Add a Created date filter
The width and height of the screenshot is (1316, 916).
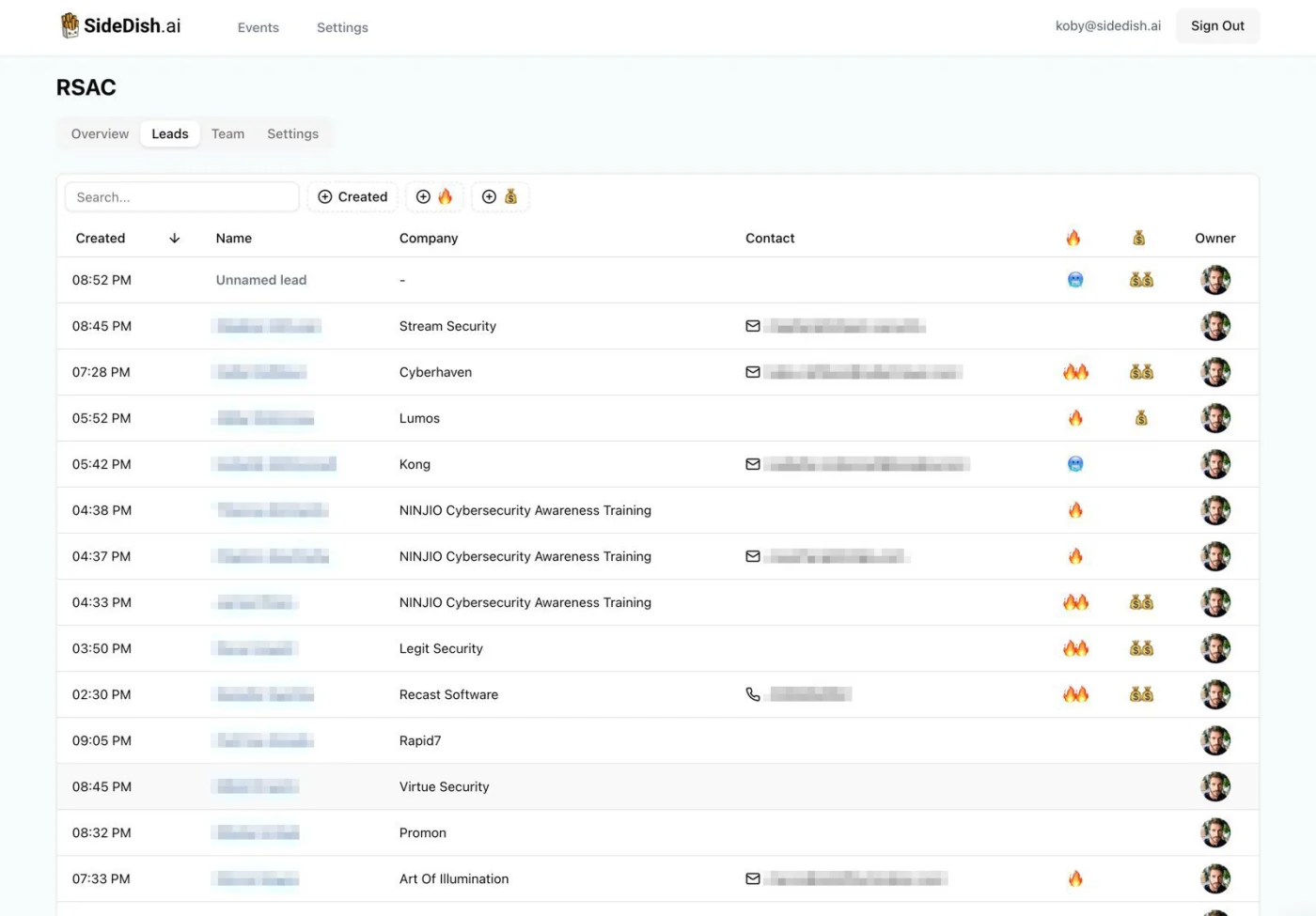(352, 196)
